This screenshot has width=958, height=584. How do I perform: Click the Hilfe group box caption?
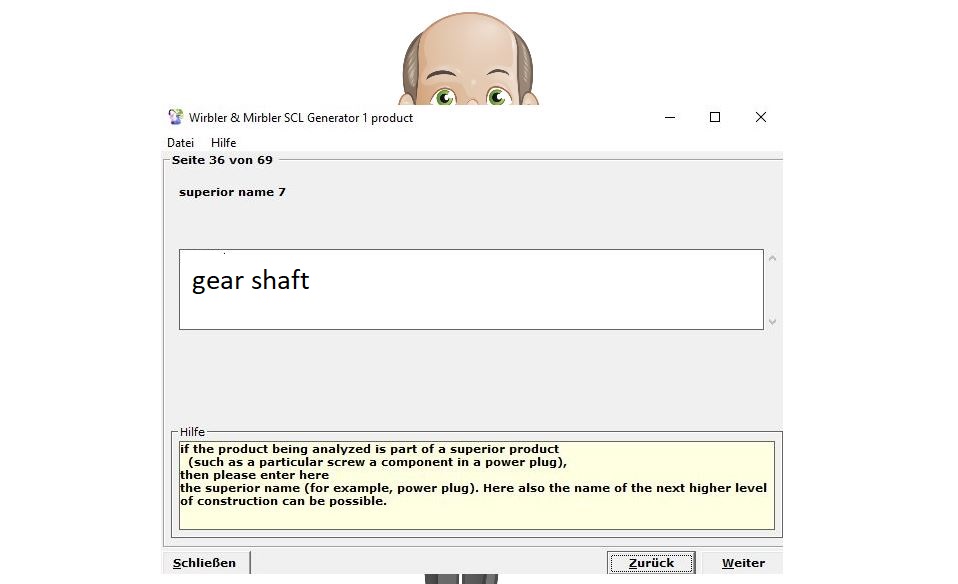pyautogui.click(x=192, y=432)
